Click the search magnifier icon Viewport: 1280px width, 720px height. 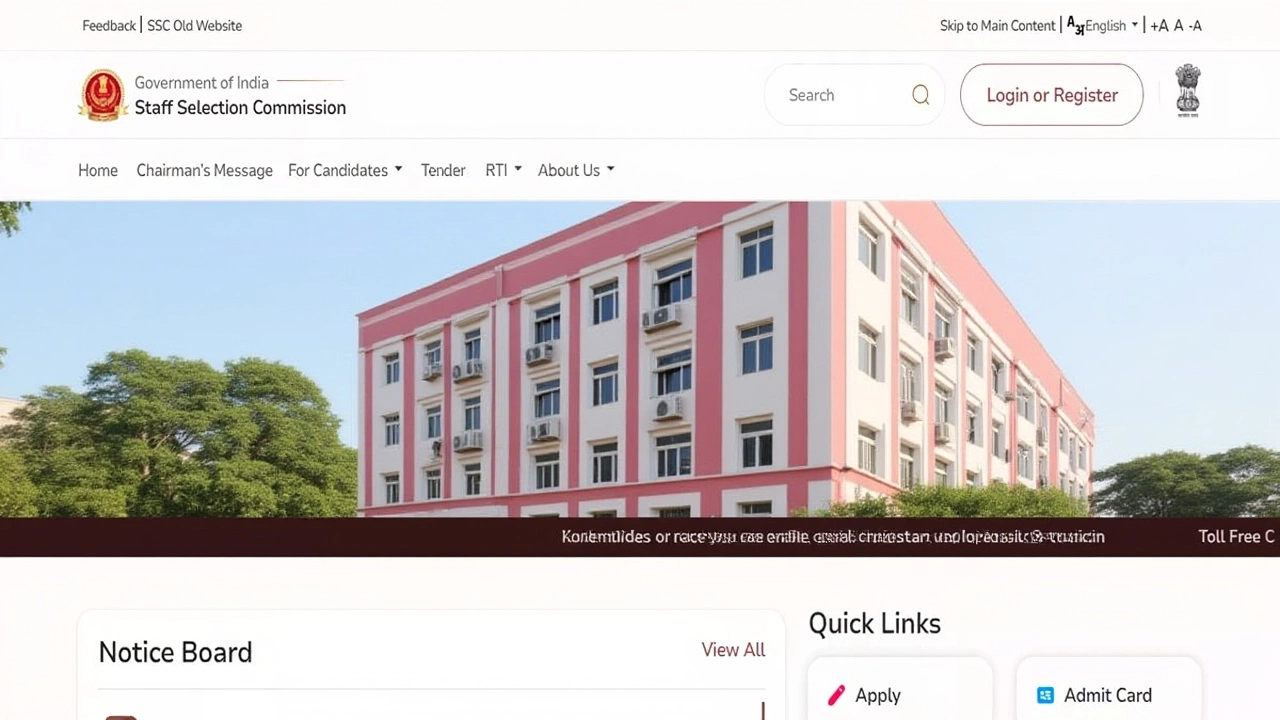click(921, 95)
